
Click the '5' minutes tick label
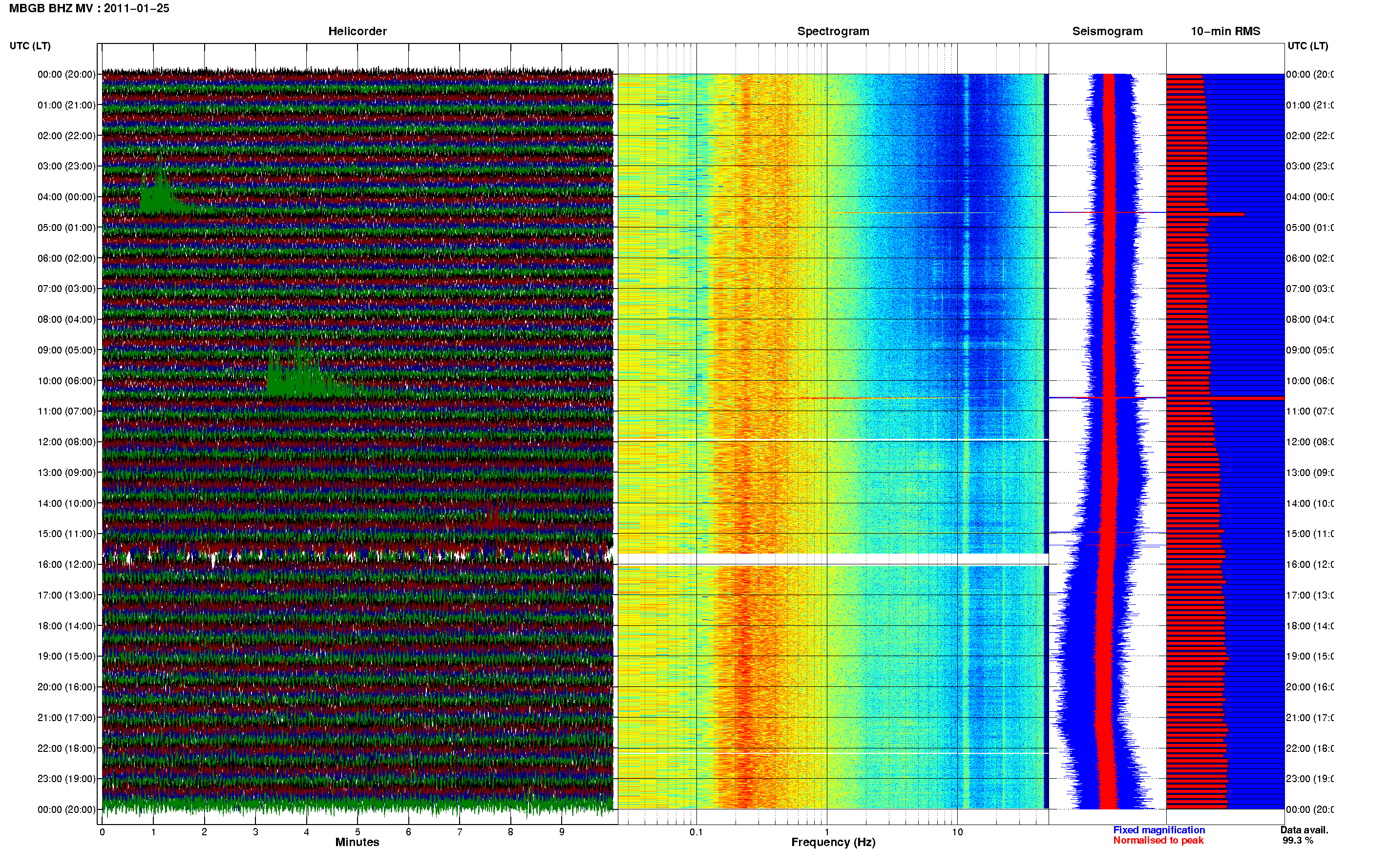pos(357,832)
